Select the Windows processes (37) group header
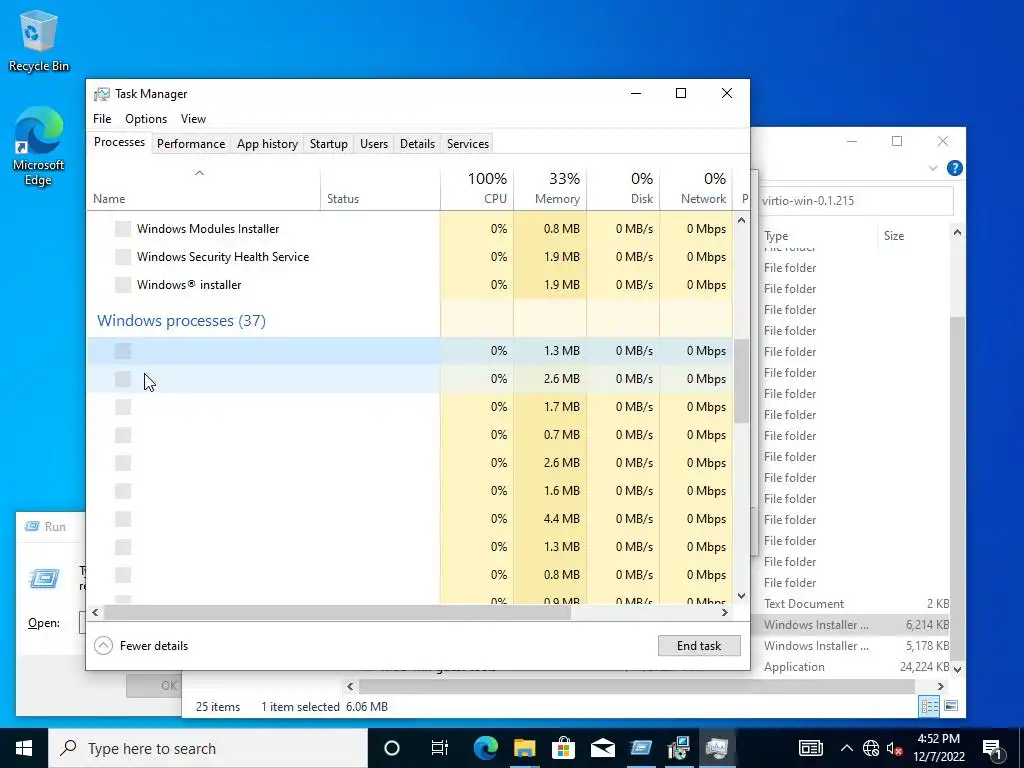This screenshot has width=1024, height=768. 182,321
